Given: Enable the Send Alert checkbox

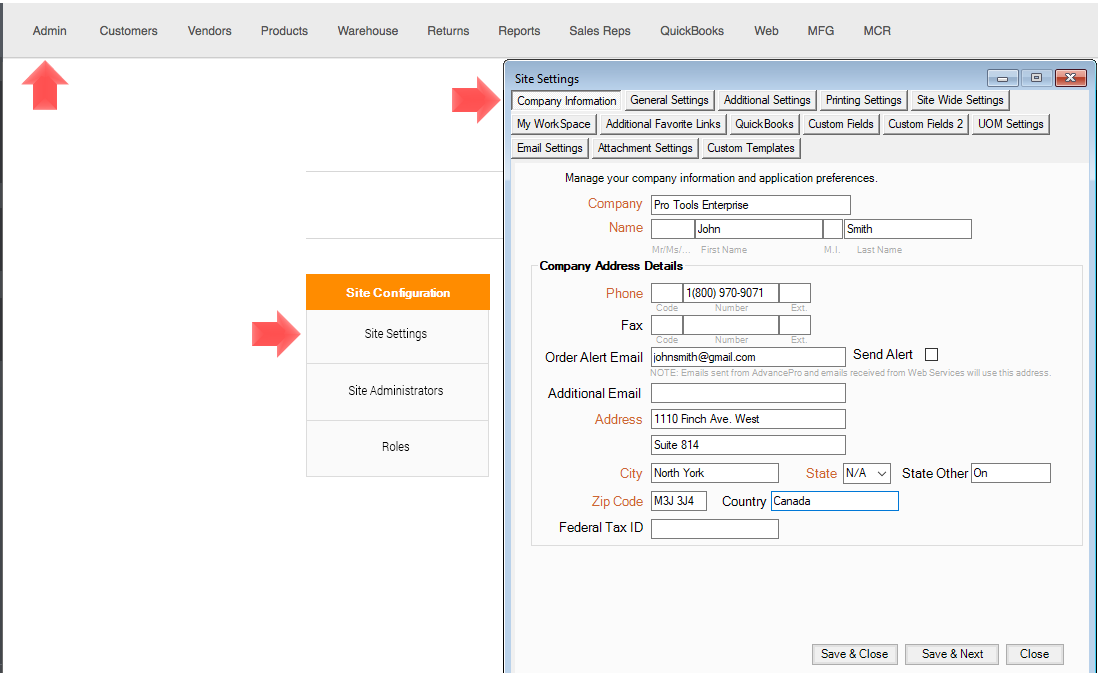Looking at the screenshot, I should (x=931, y=355).
